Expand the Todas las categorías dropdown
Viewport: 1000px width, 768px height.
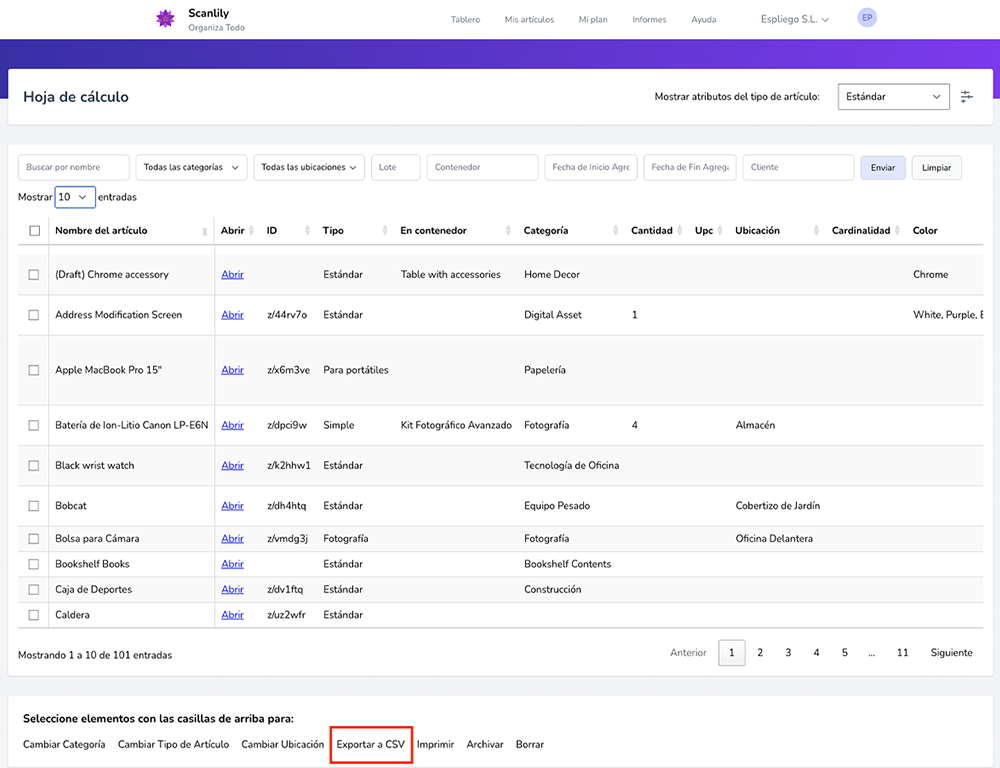[191, 168]
